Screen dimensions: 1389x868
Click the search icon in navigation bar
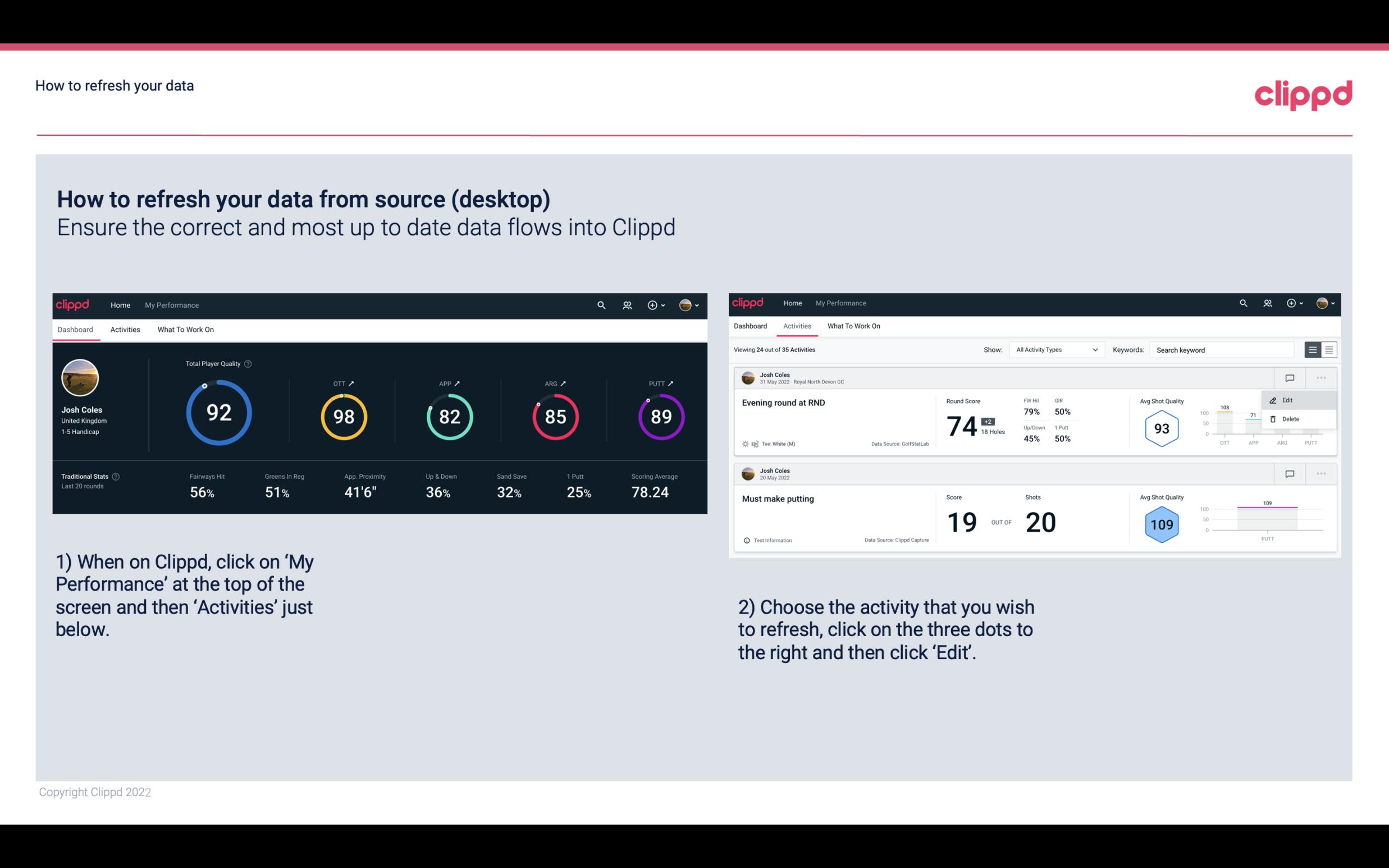click(600, 305)
